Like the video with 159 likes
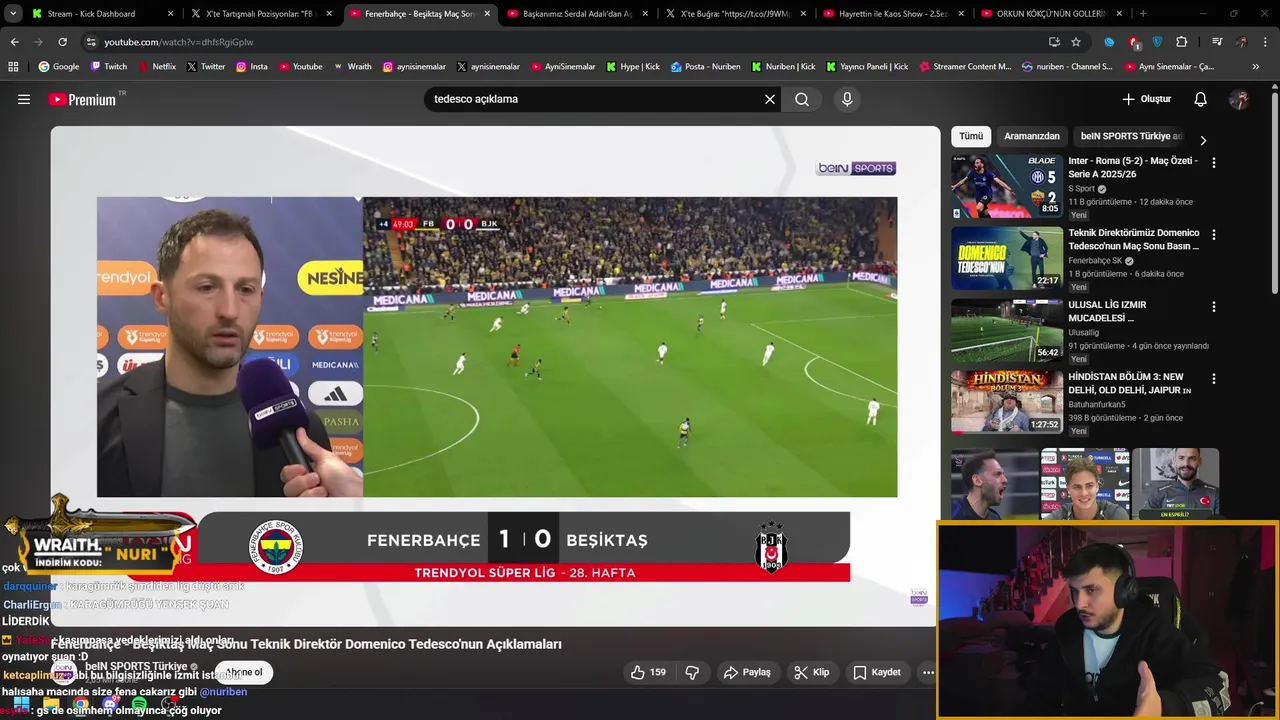This screenshot has height=720, width=1280. 648,672
